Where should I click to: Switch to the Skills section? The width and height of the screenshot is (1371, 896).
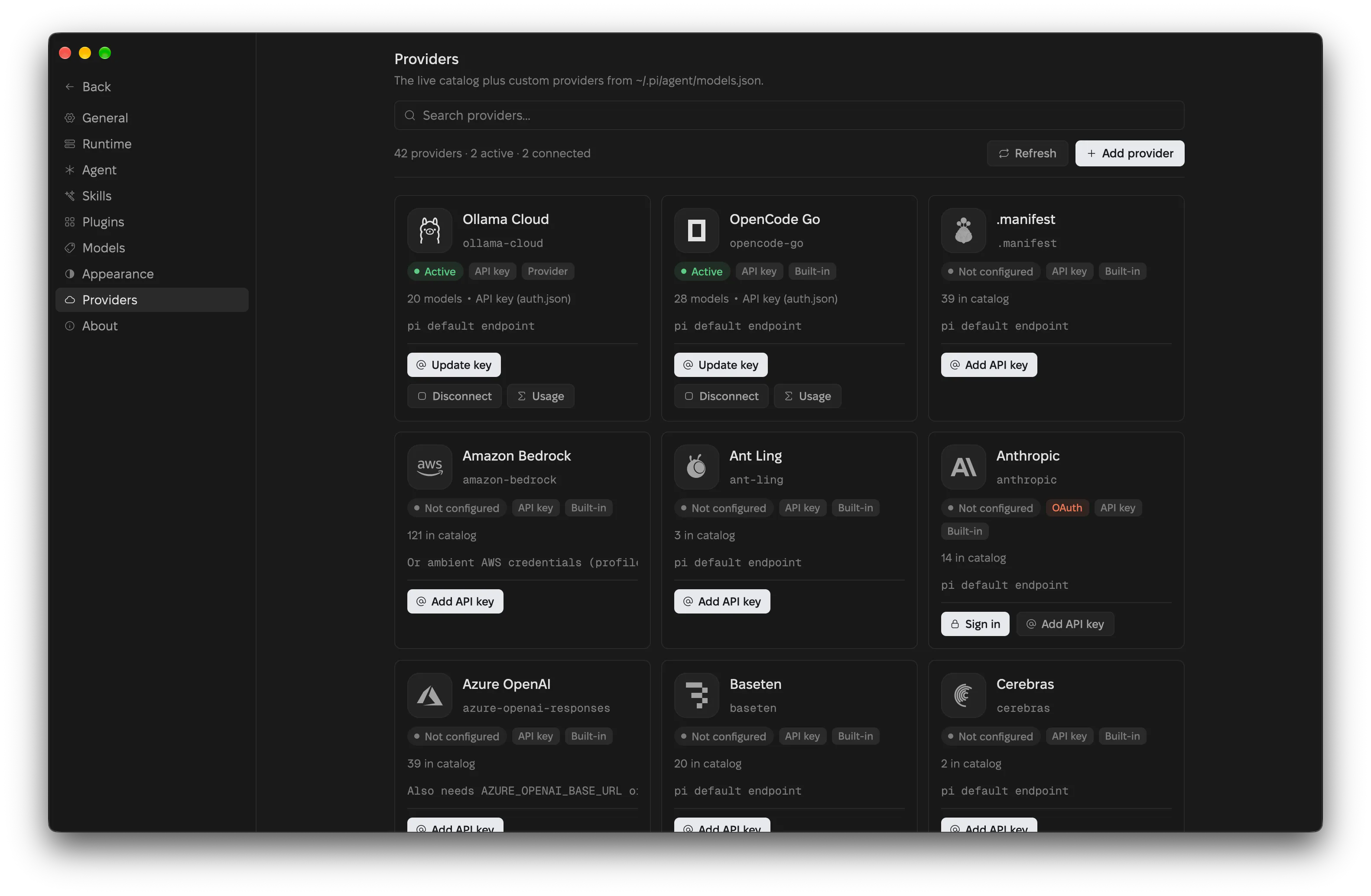tap(152, 196)
